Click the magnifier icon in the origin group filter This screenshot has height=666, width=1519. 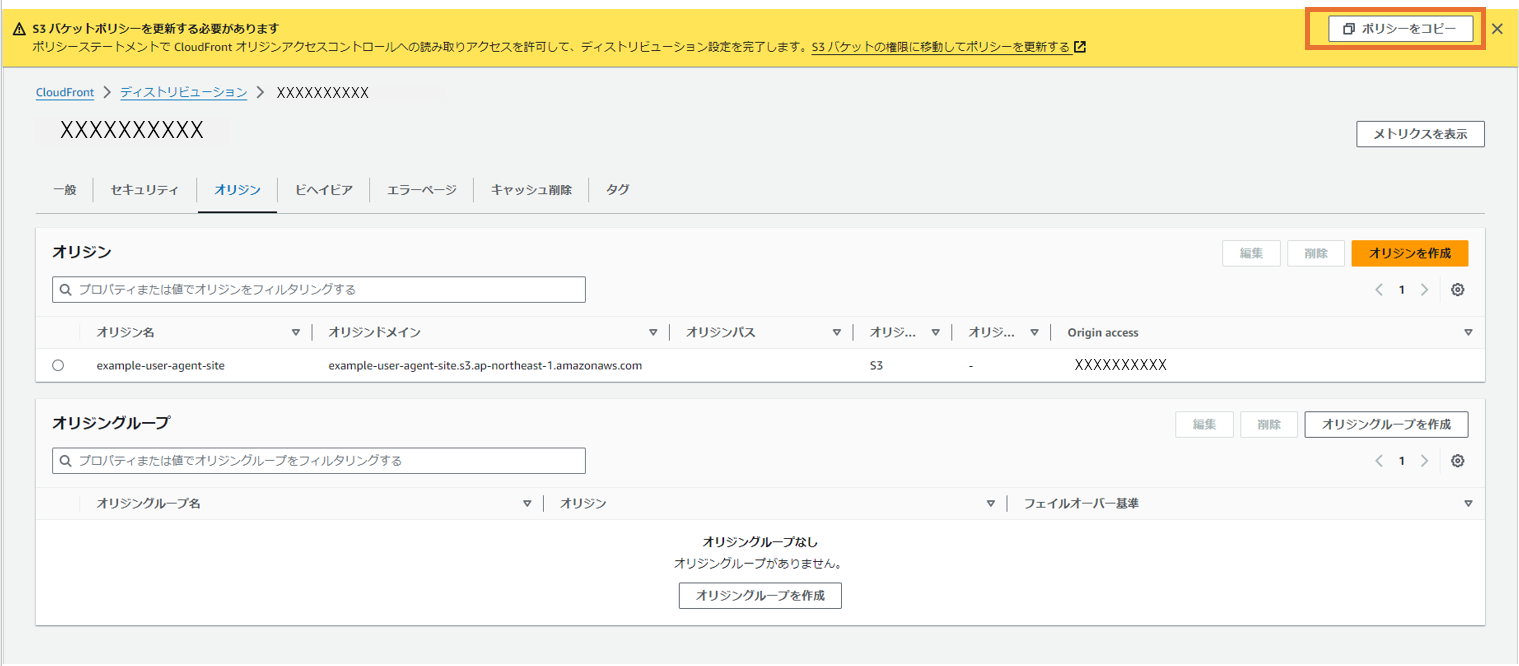coord(65,460)
